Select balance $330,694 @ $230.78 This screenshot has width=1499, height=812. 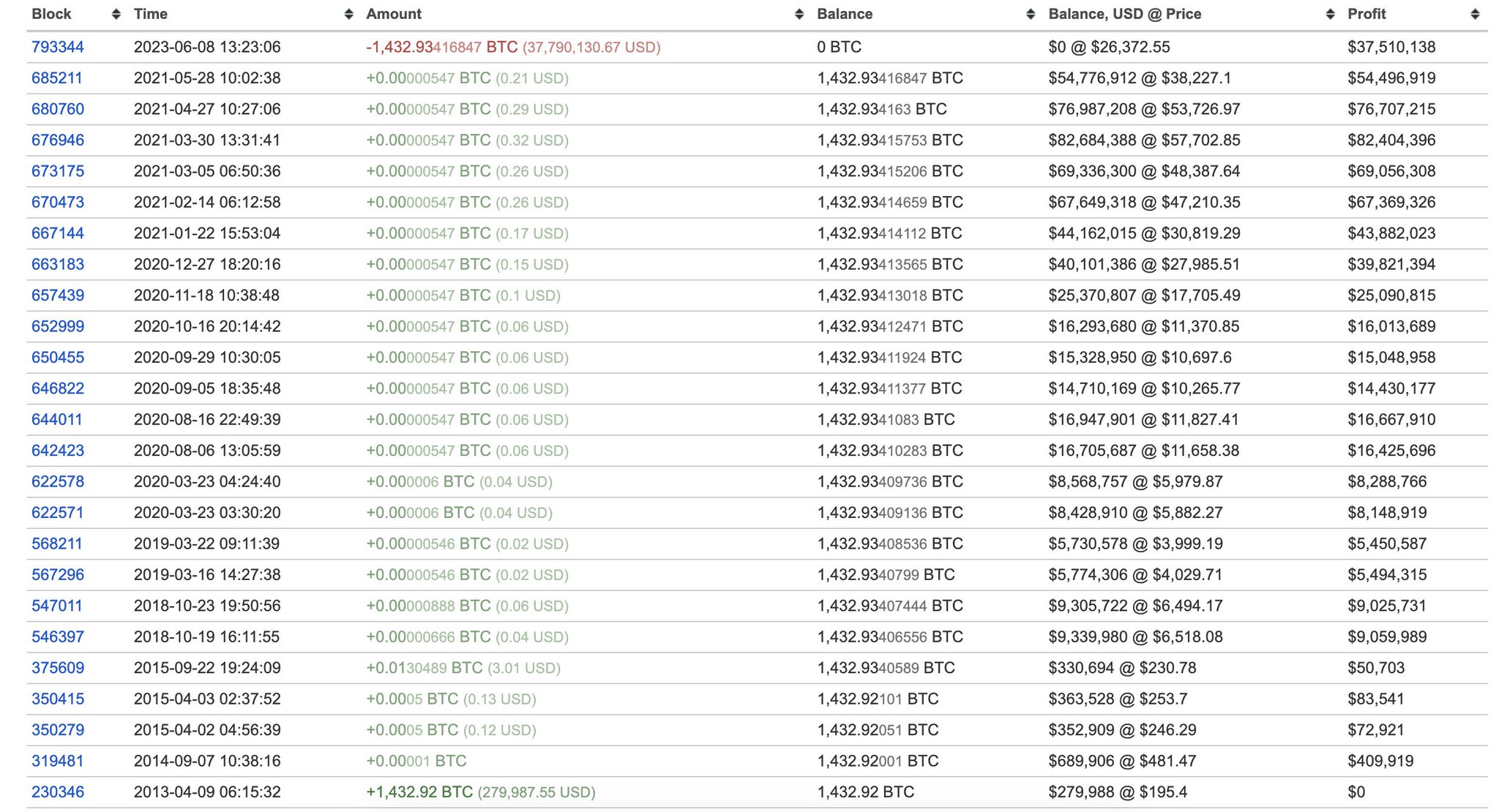click(1122, 669)
